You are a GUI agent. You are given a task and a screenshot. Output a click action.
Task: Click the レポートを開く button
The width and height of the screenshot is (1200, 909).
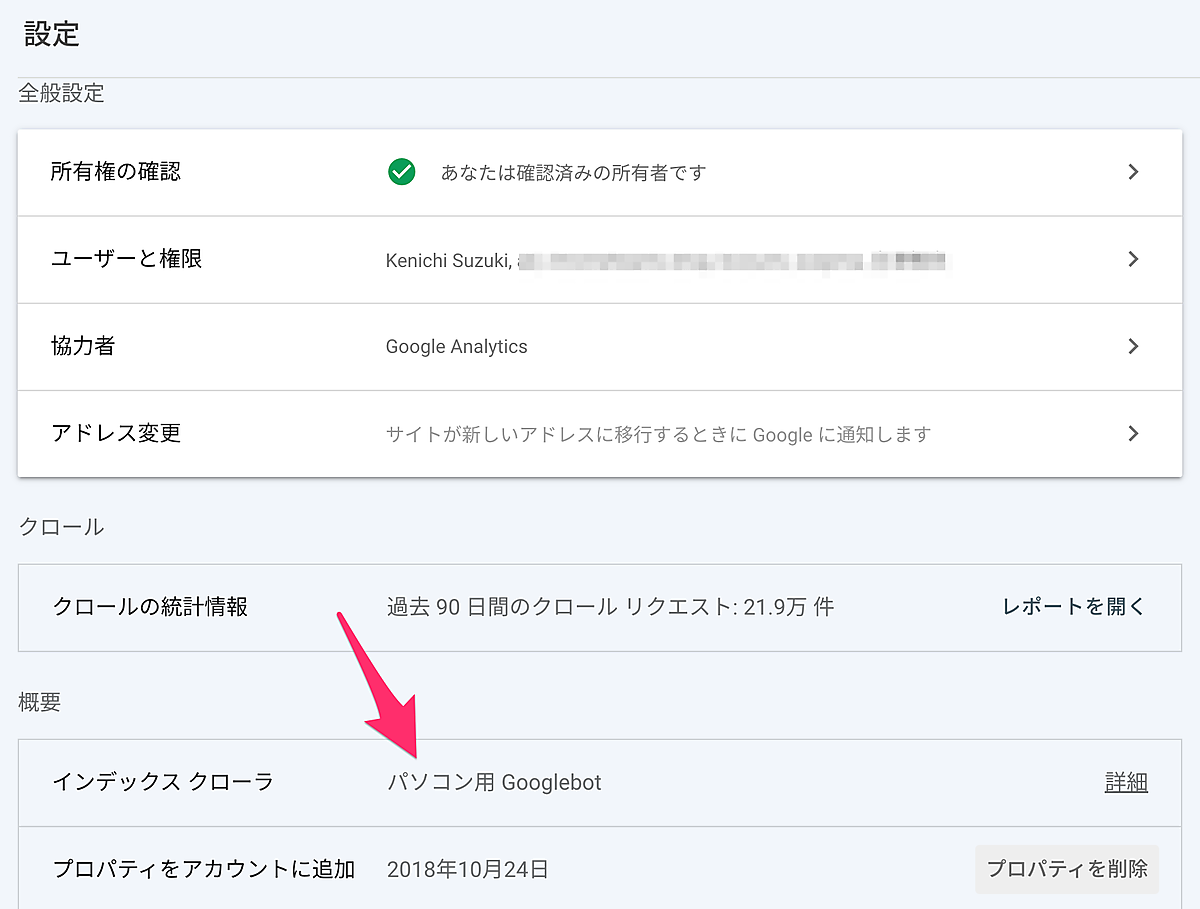(1073, 606)
